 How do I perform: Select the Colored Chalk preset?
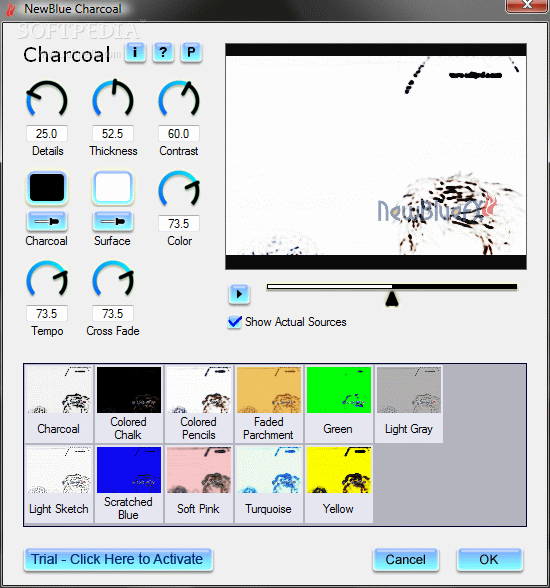pyautogui.click(x=129, y=403)
